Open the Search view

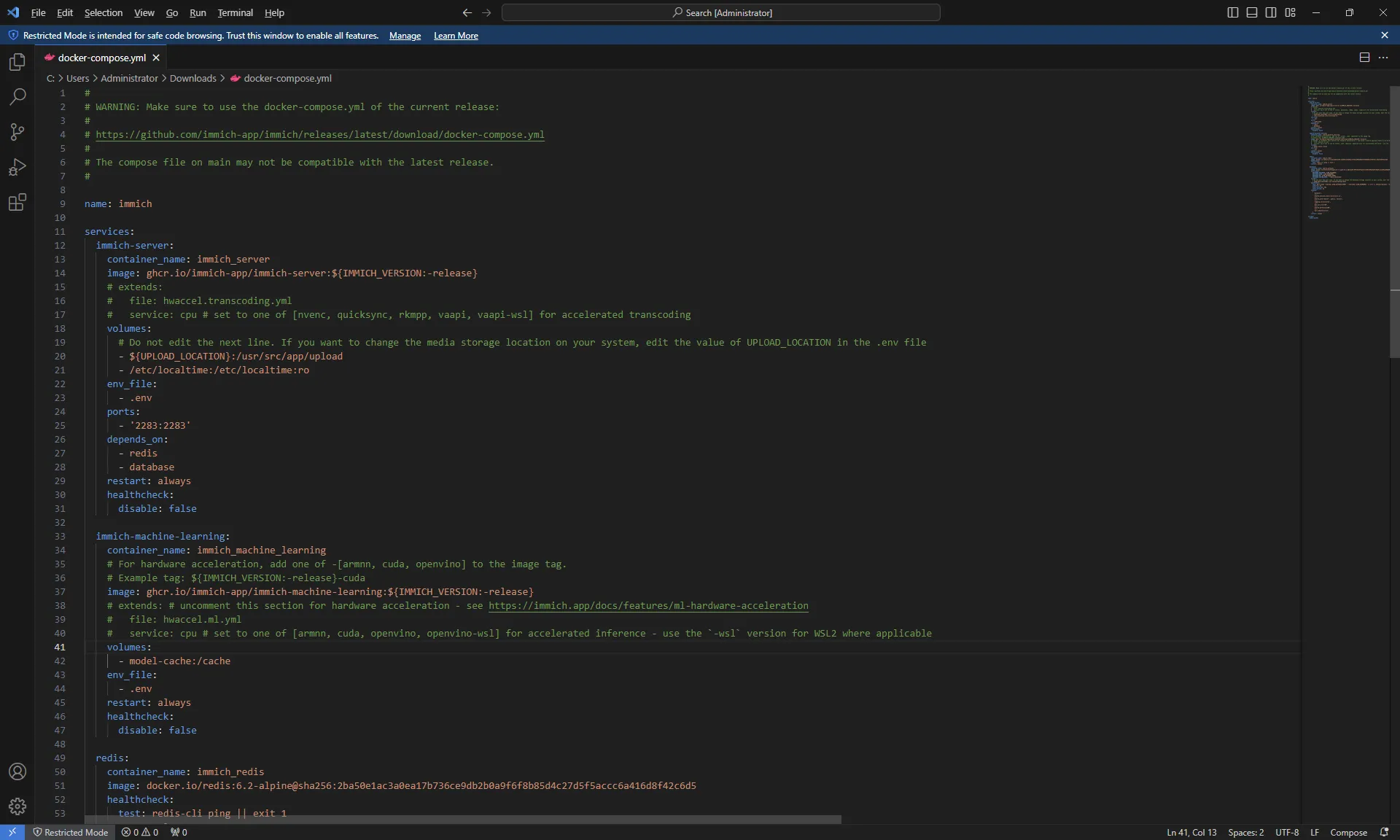17,97
